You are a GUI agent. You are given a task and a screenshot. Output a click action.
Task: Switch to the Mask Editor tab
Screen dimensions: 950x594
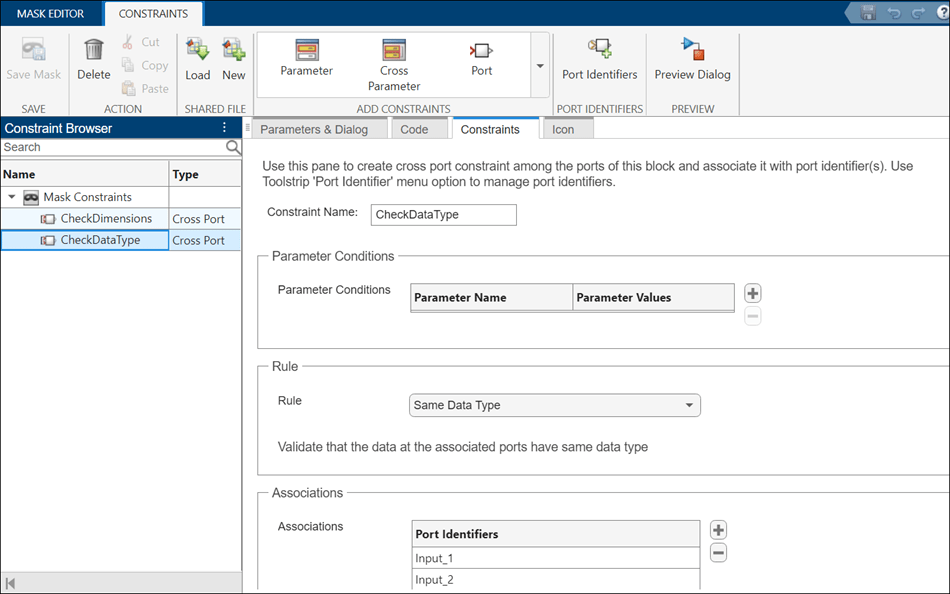click(x=50, y=14)
